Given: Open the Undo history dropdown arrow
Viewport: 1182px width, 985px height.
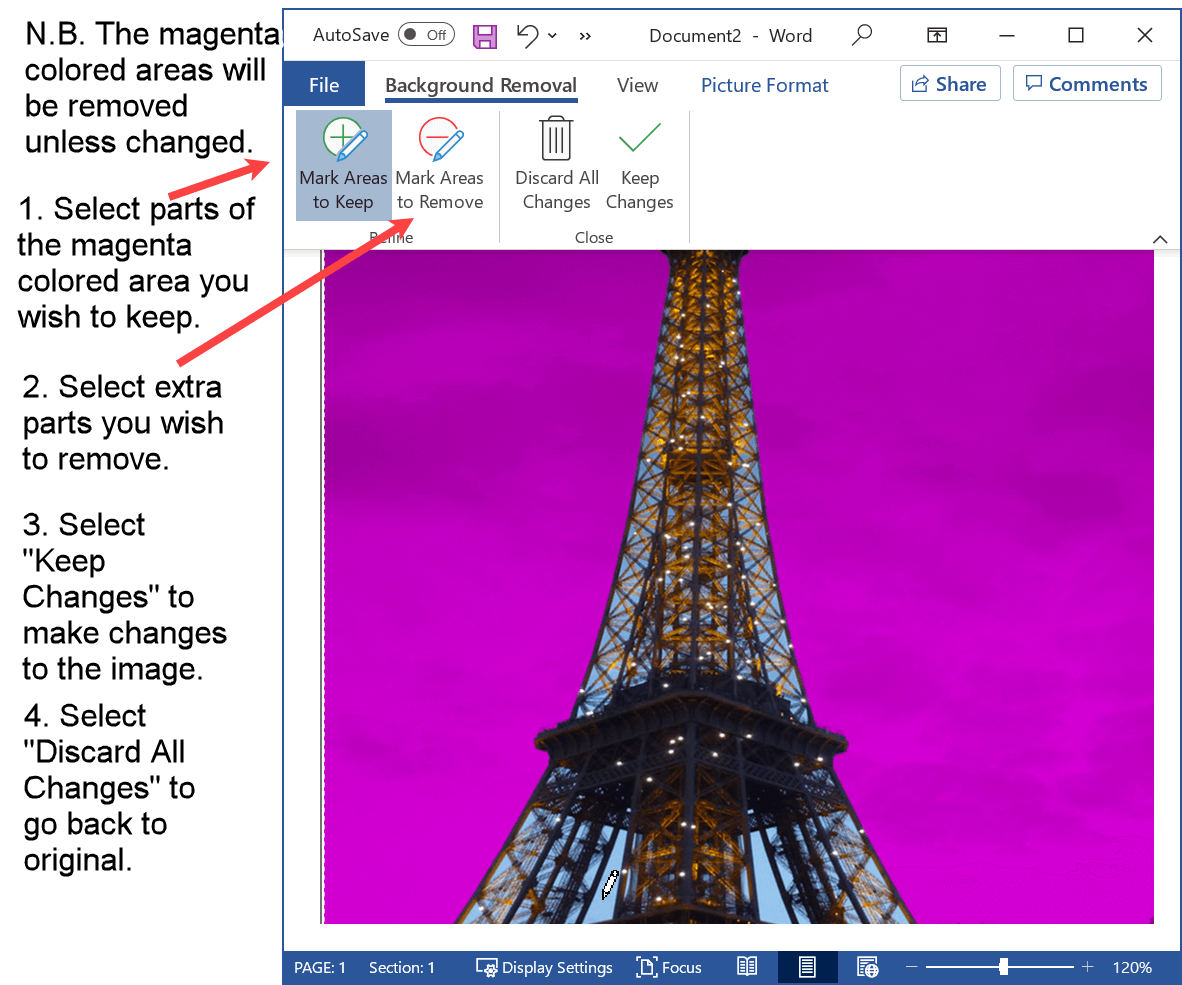Looking at the screenshot, I should click(x=552, y=36).
